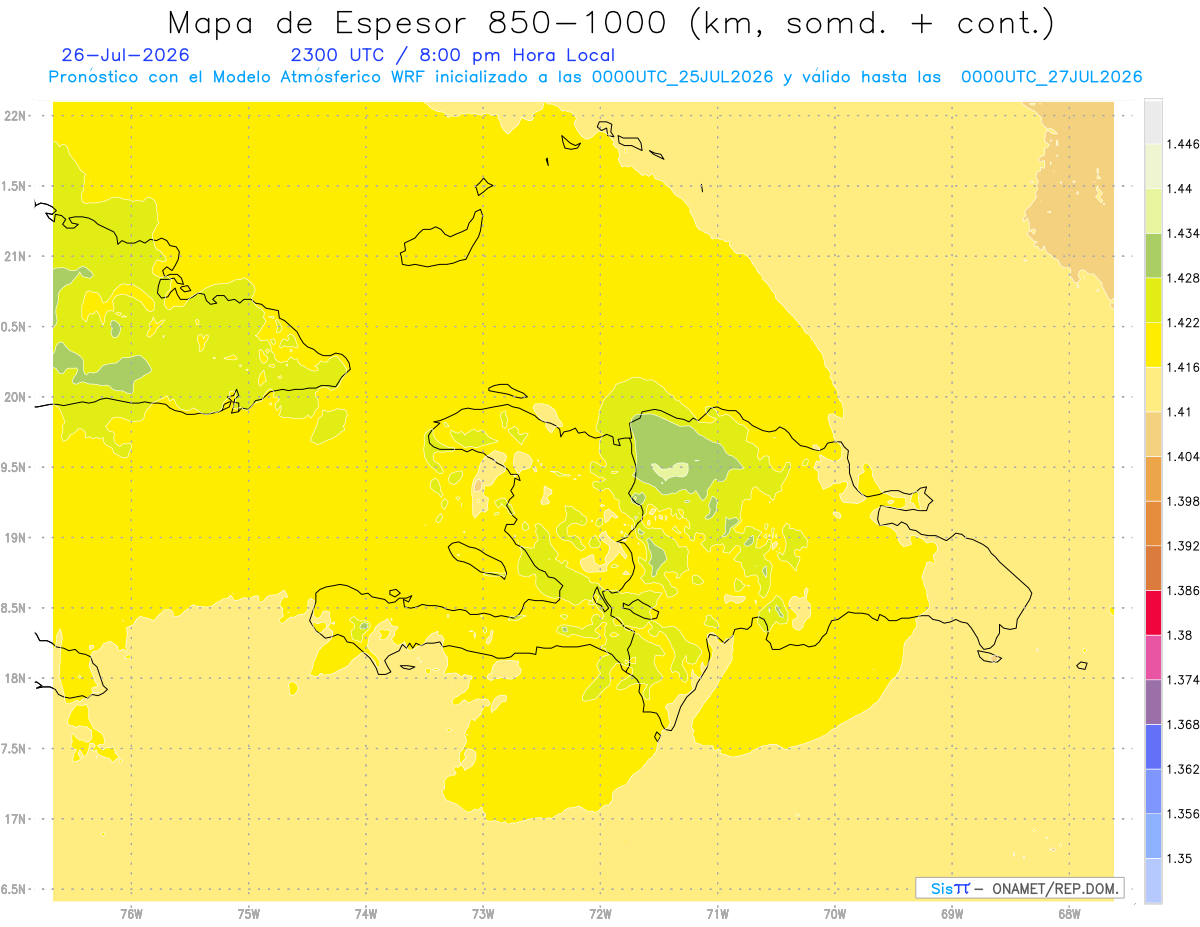Click the longitude label '70W'
Image resolution: width=1200 pixels, height=927 pixels.
(835, 913)
